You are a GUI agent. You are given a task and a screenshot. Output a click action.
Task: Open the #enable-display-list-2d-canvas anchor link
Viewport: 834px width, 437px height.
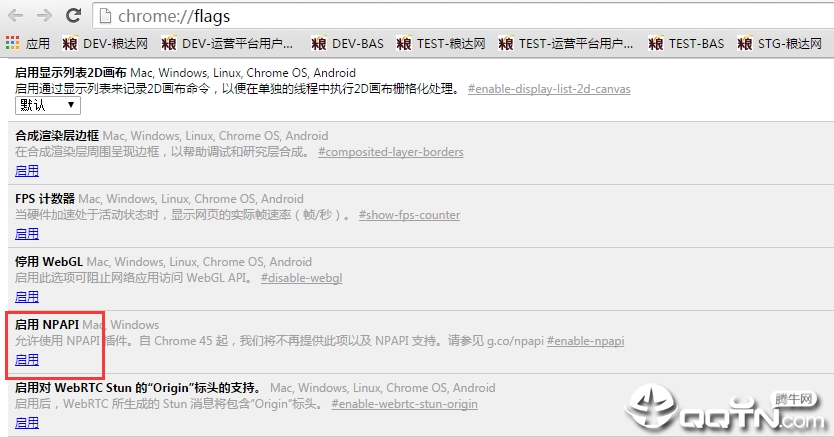point(549,89)
